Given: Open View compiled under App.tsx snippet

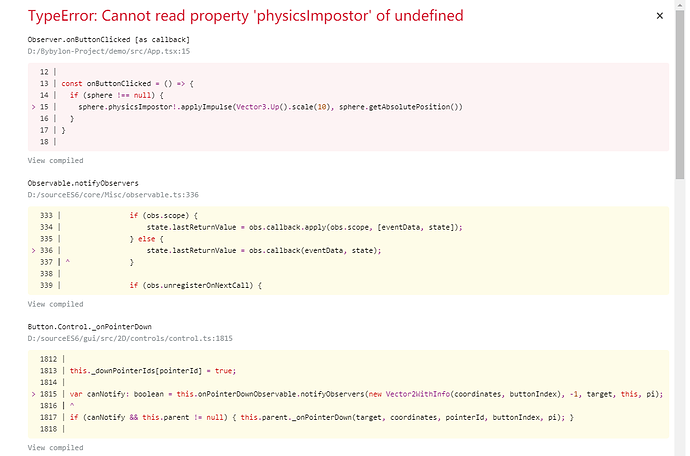Looking at the screenshot, I should pos(55,160).
